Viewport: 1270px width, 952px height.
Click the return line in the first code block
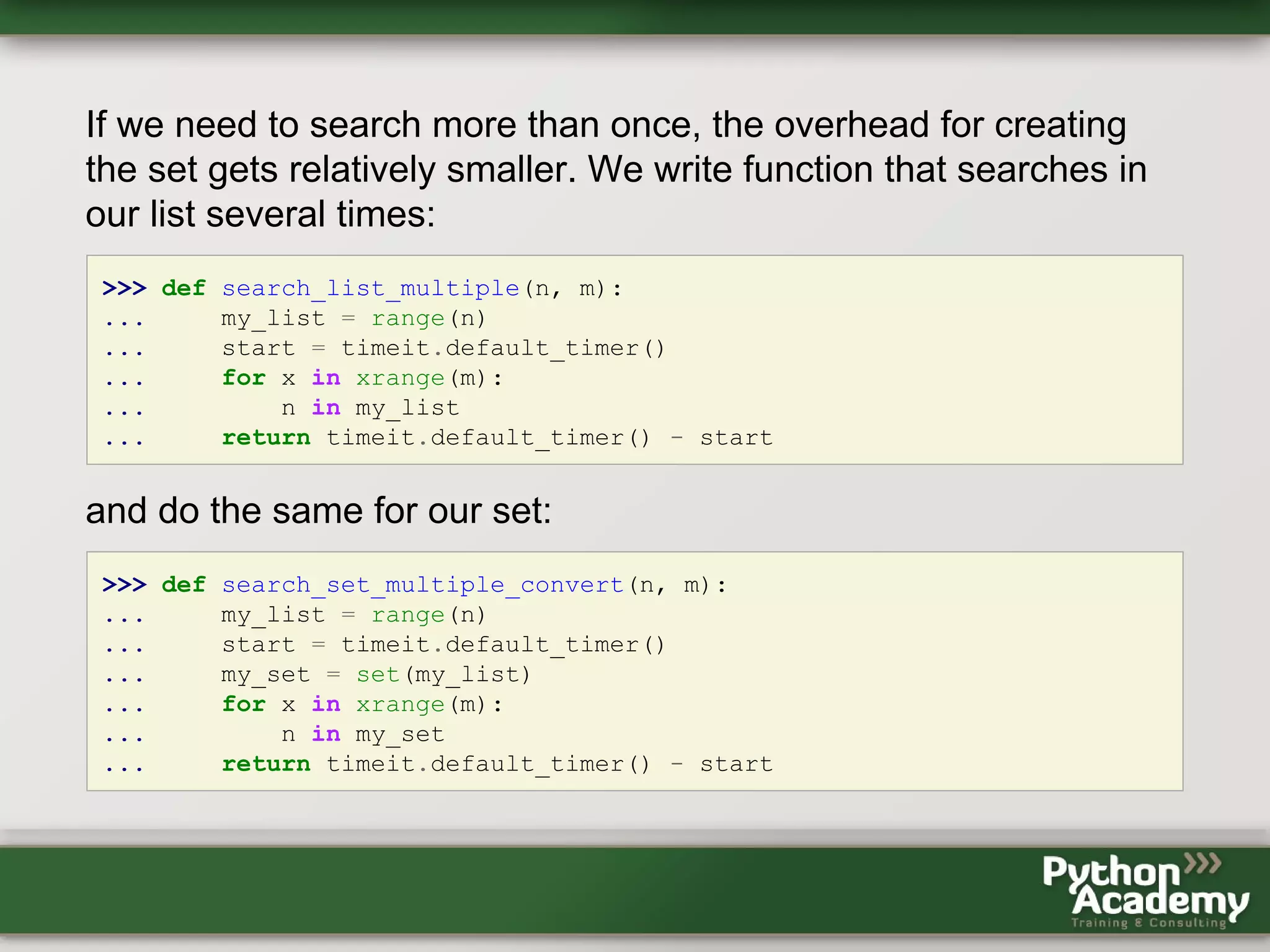[x=497, y=438]
